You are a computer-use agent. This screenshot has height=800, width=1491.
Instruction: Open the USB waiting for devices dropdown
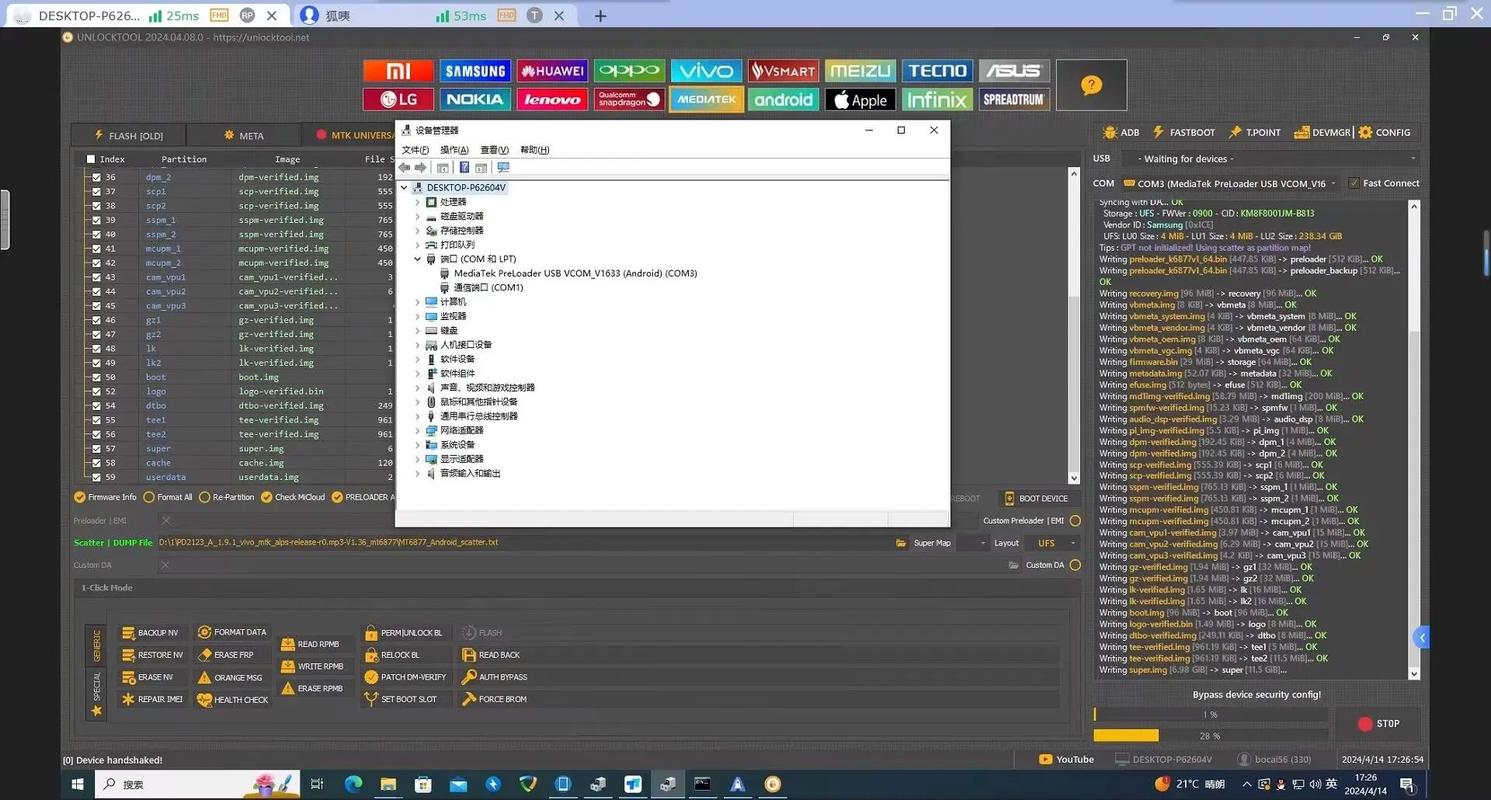[1270, 159]
